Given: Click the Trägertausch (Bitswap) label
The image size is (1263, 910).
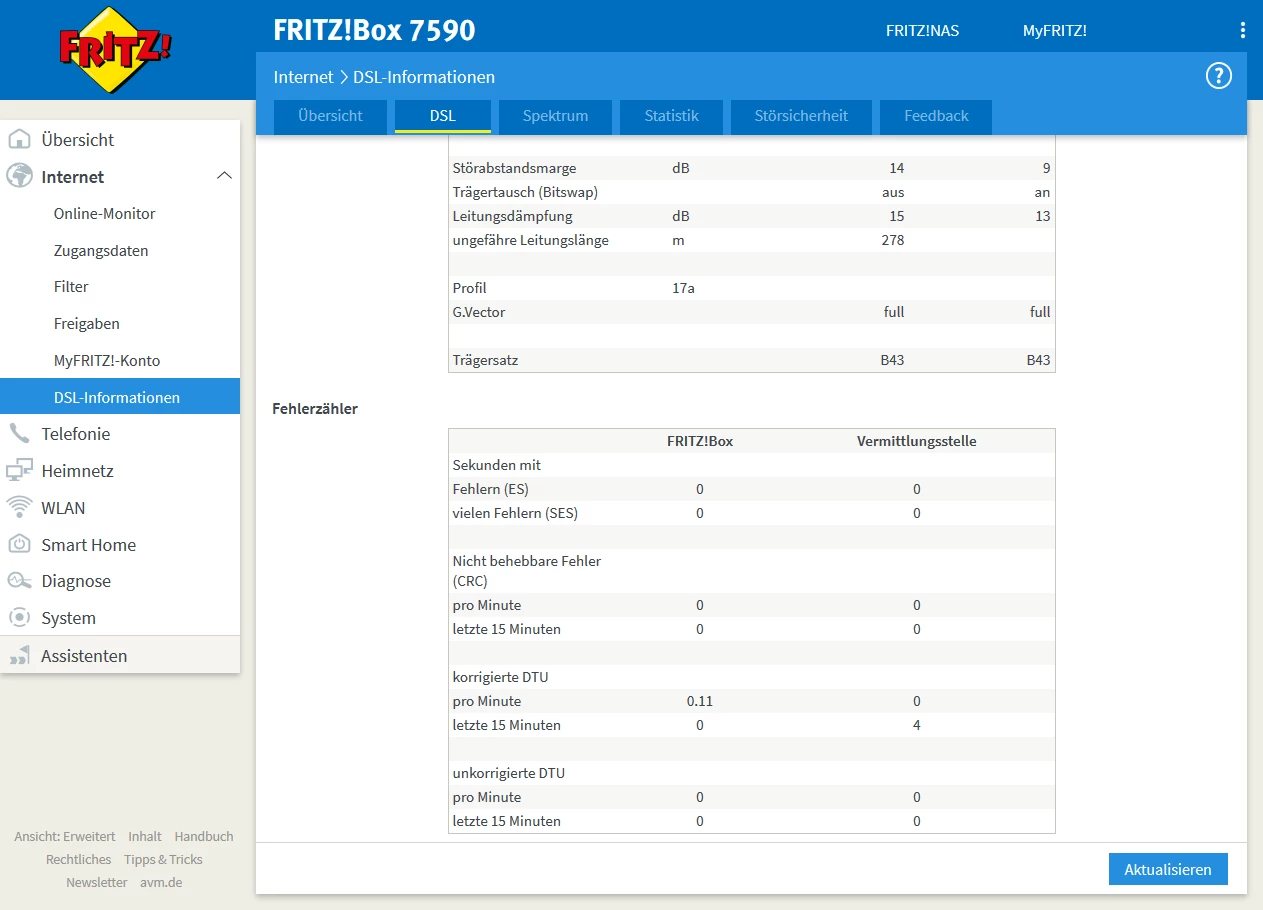Looking at the screenshot, I should point(525,192).
